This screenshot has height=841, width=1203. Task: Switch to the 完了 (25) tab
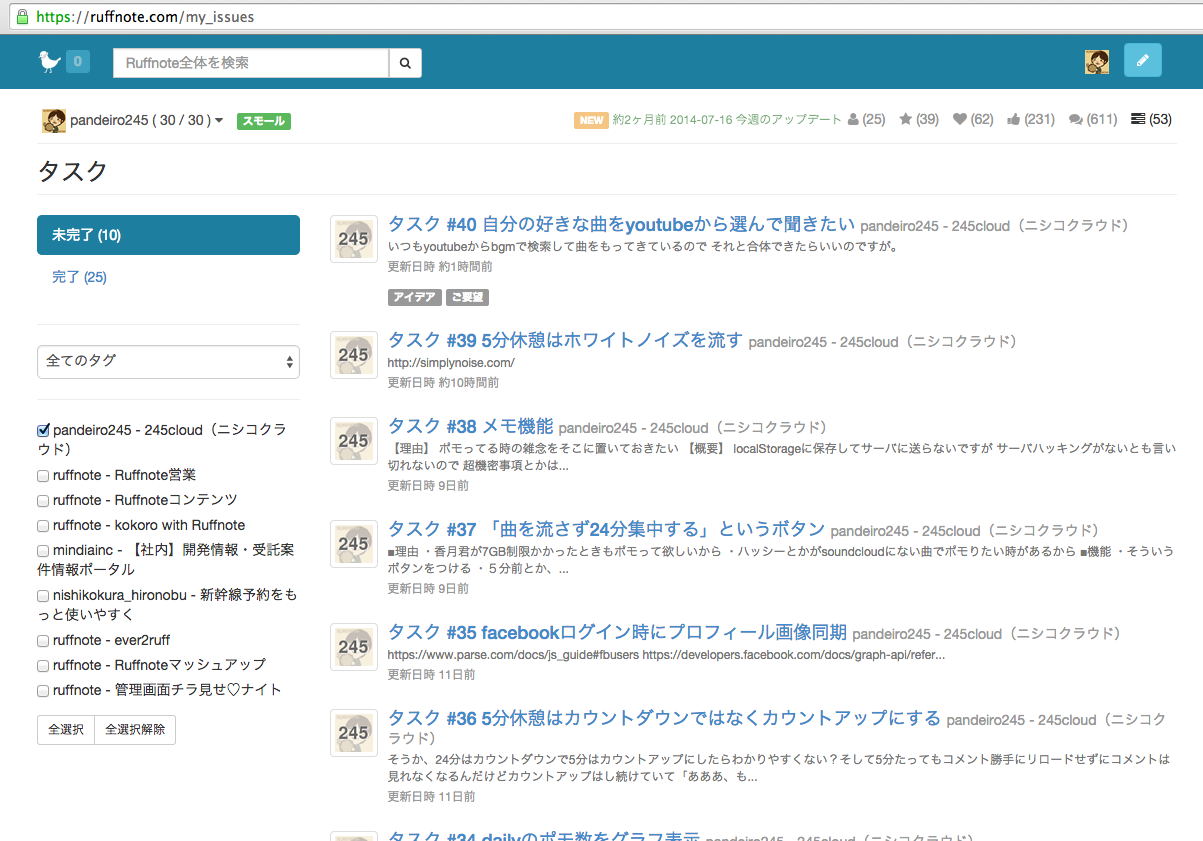[79, 277]
